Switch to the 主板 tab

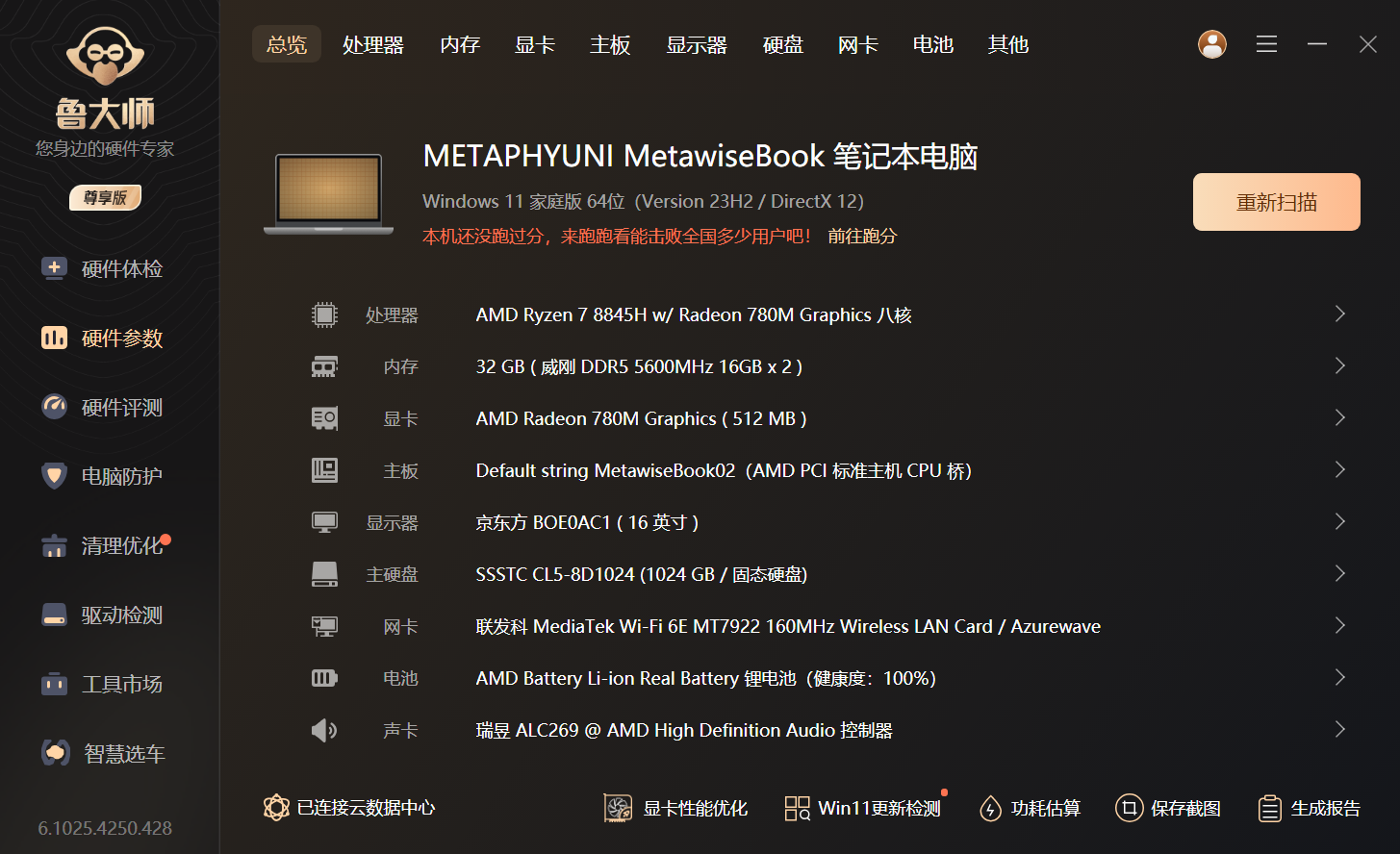610,44
